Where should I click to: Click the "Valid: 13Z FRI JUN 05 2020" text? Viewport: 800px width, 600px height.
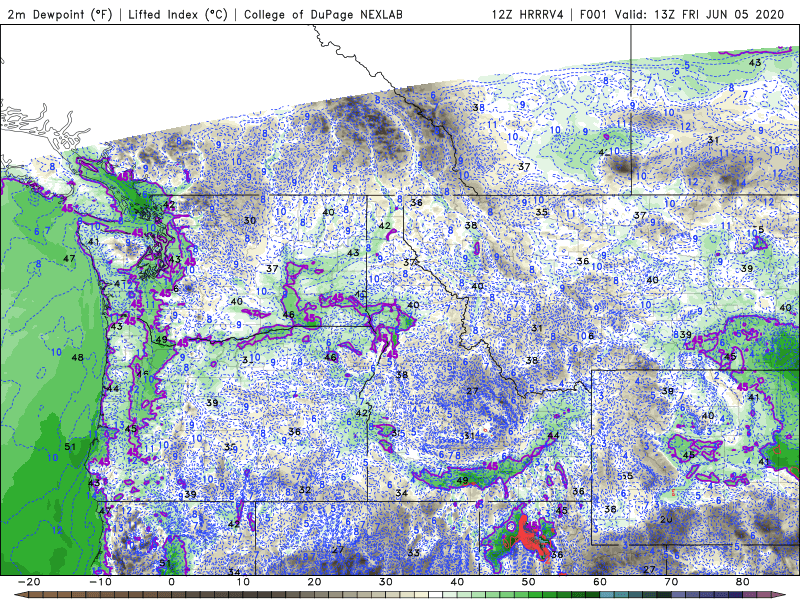pyautogui.click(x=699, y=14)
